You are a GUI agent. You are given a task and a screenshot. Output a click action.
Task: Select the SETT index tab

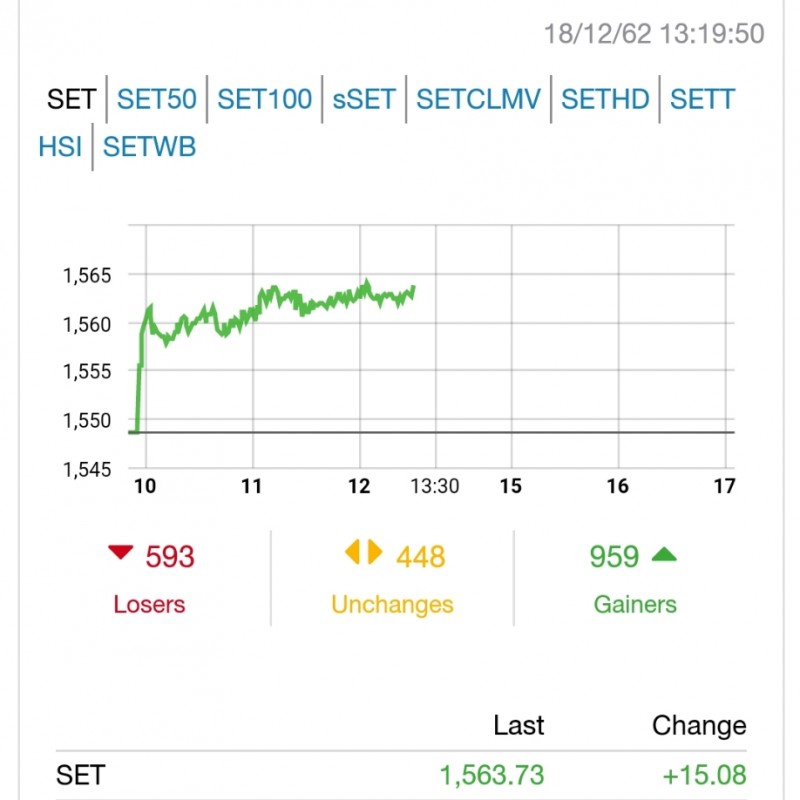coord(702,99)
